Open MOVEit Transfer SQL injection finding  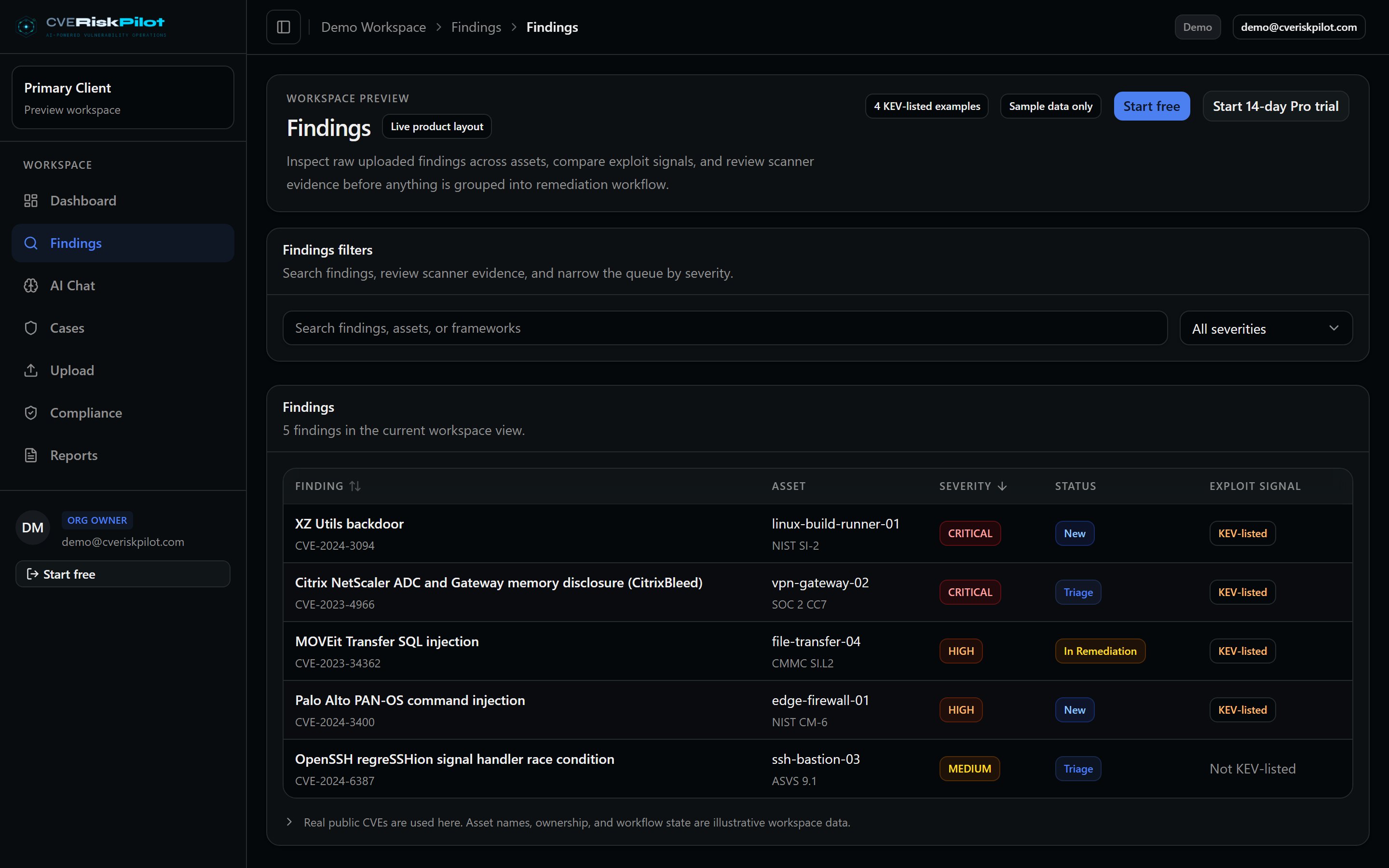(387, 641)
